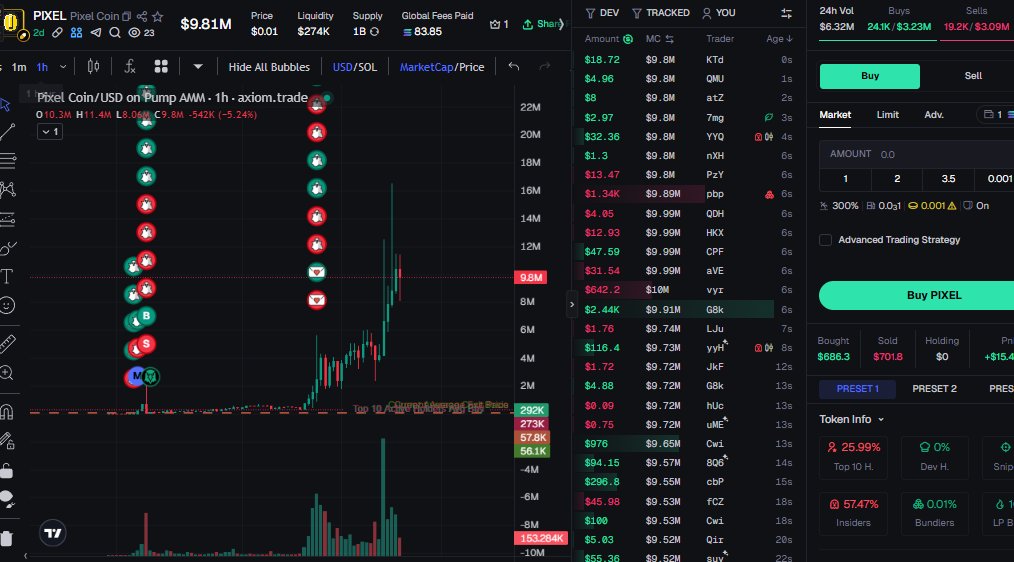This screenshot has width=1014, height=562.
Task: Select the Text tool
Action: [7, 277]
